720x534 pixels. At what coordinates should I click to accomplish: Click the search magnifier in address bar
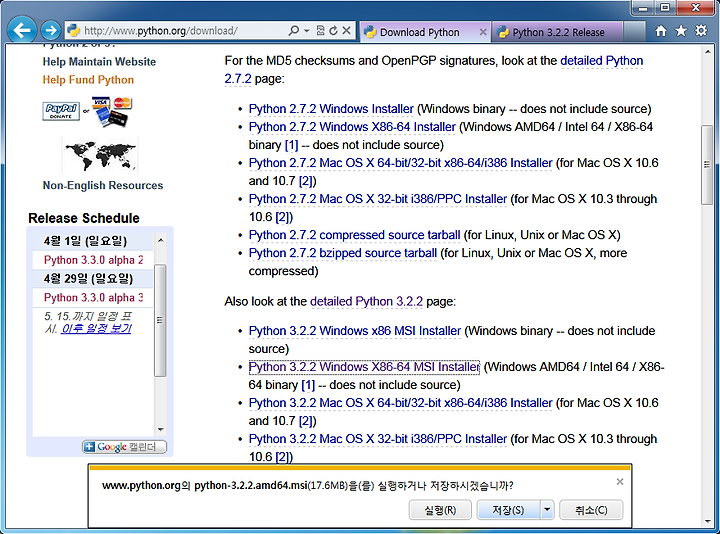293,30
